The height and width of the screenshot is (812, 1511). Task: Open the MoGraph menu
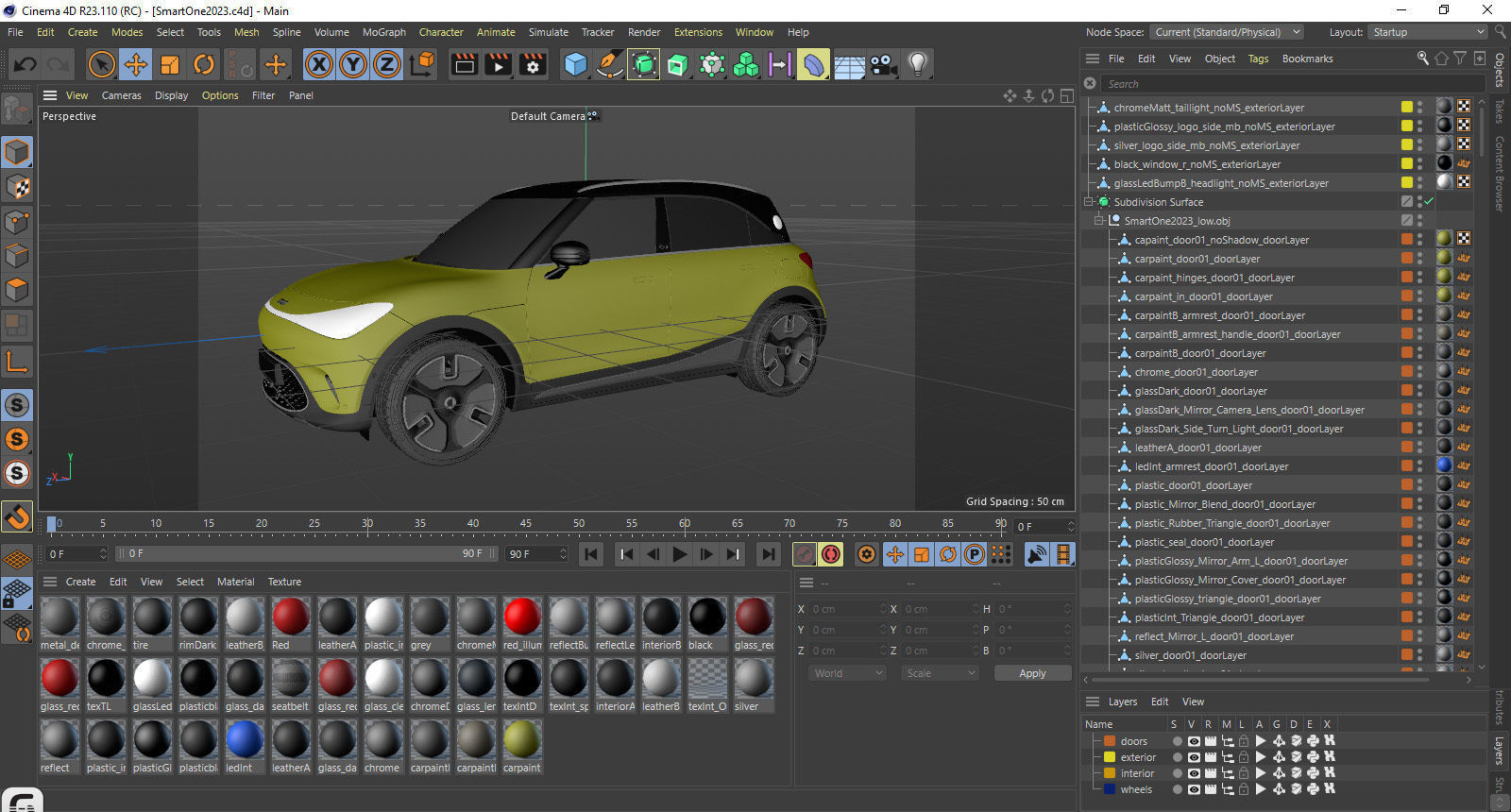[383, 32]
